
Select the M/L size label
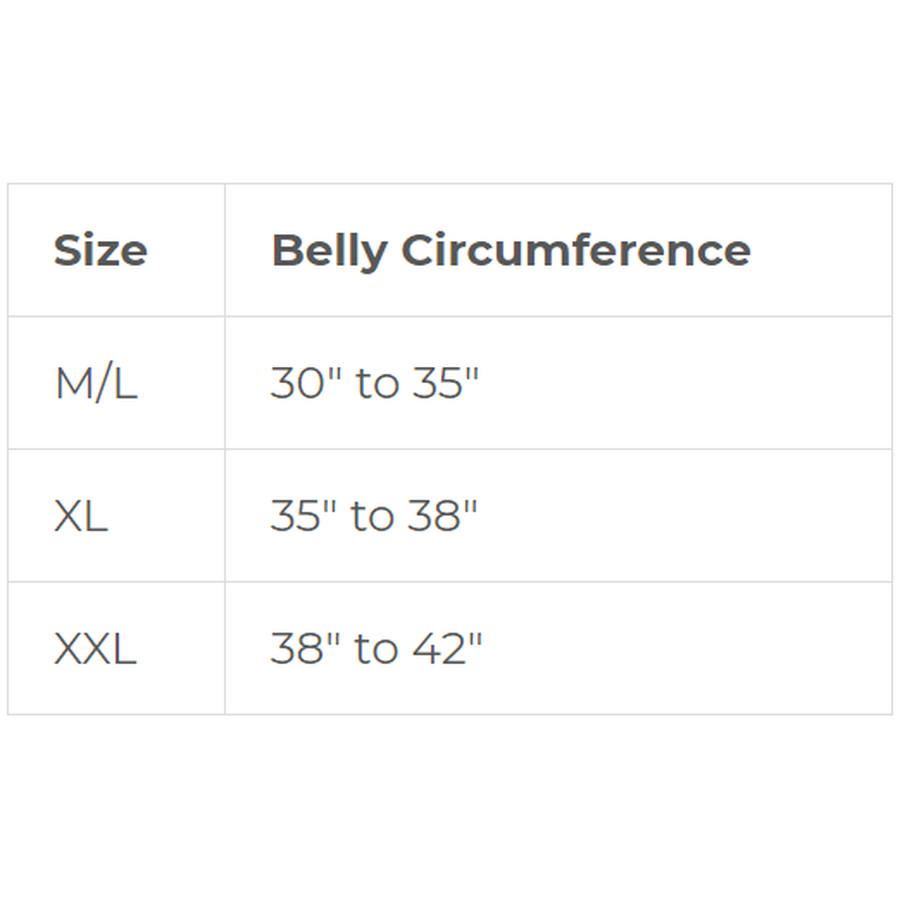(96, 383)
